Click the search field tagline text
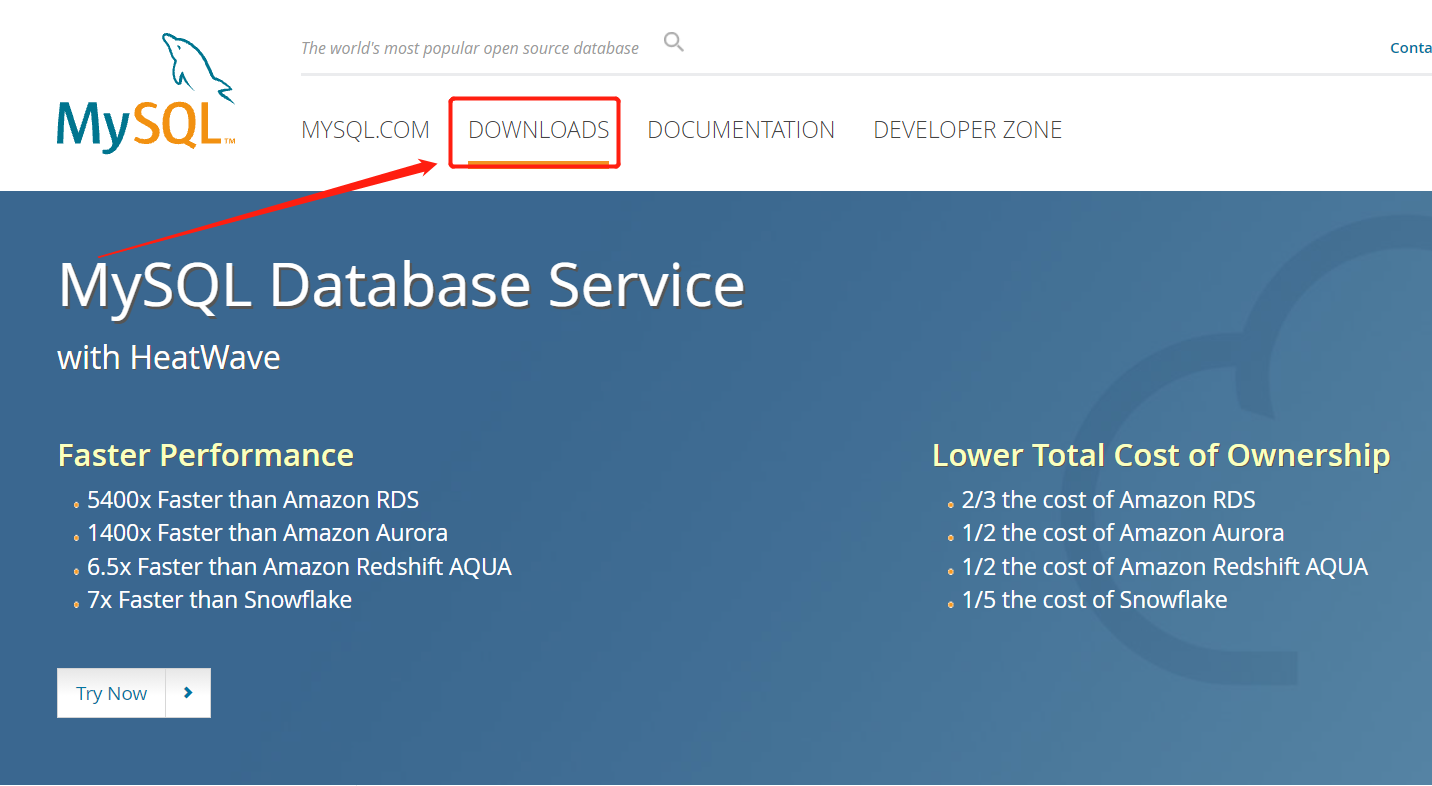 470,48
